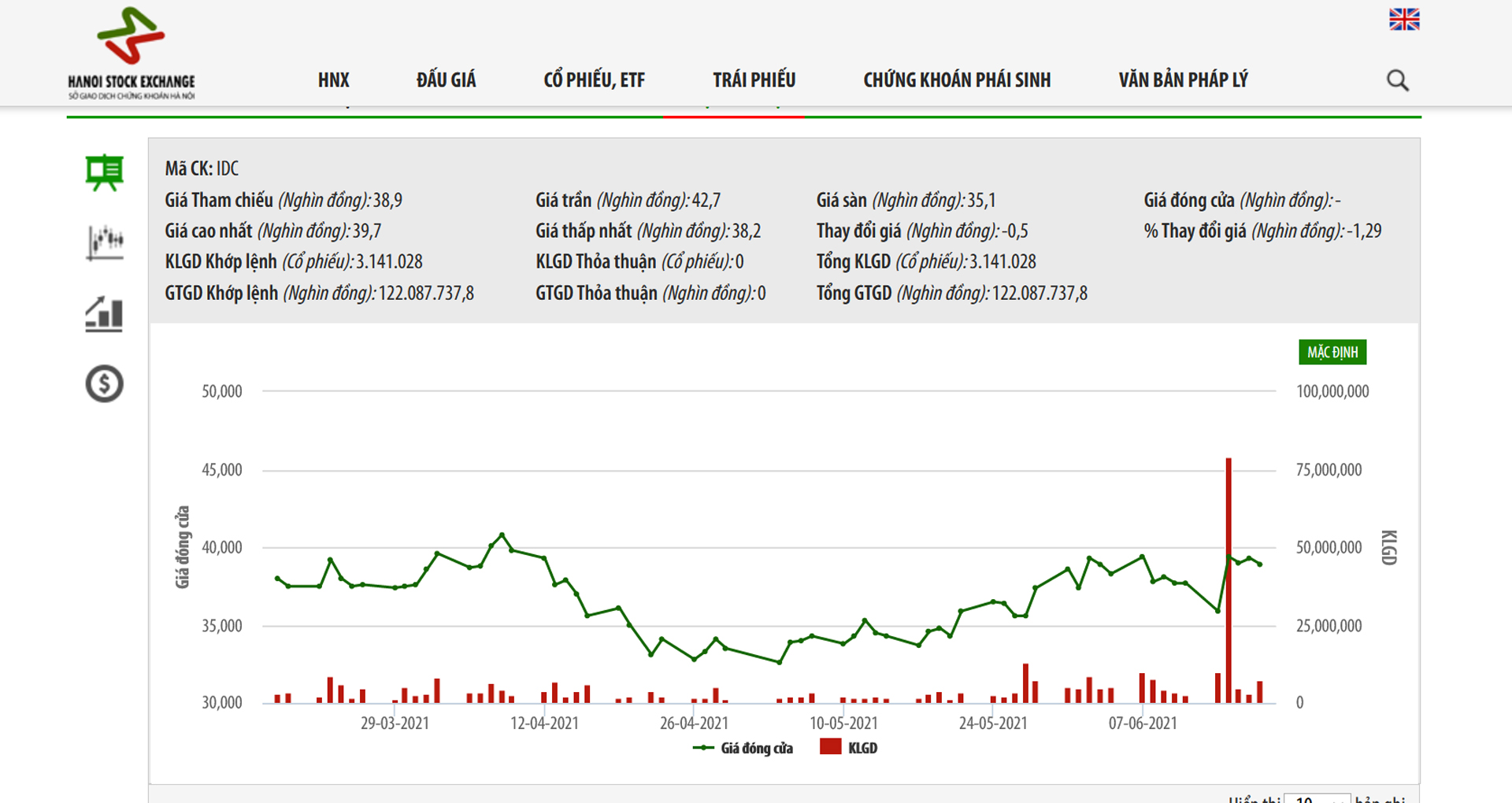This screenshot has height=803, width=1512.
Task: Open the dollar coin sidebar icon
Action: 104,384
